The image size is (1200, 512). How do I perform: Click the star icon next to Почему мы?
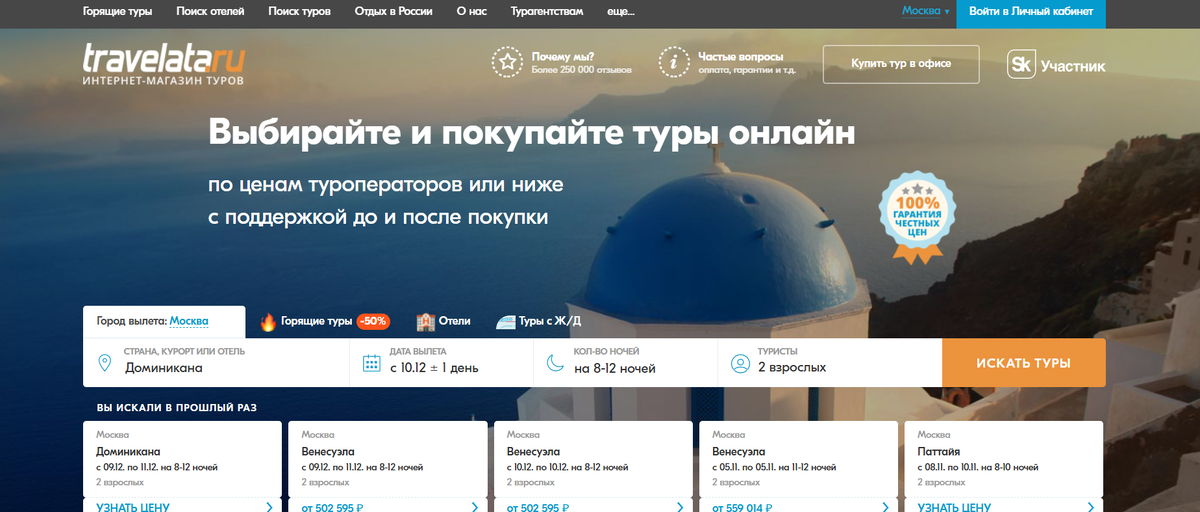coord(507,62)
